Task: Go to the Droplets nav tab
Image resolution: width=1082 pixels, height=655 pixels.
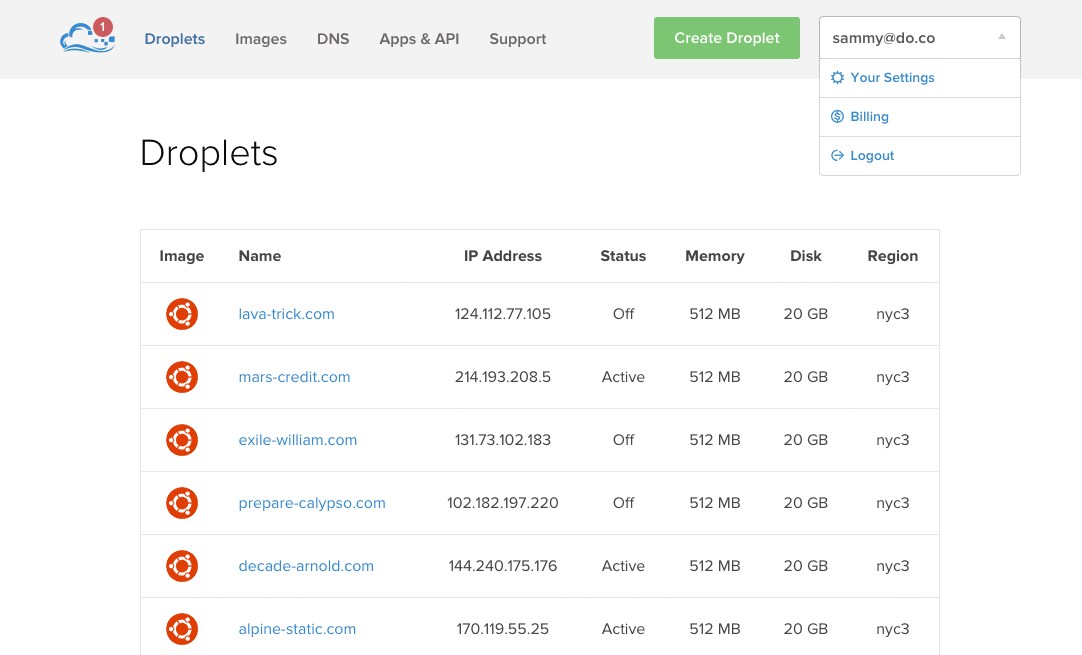Action: click(x=175, y=39)
